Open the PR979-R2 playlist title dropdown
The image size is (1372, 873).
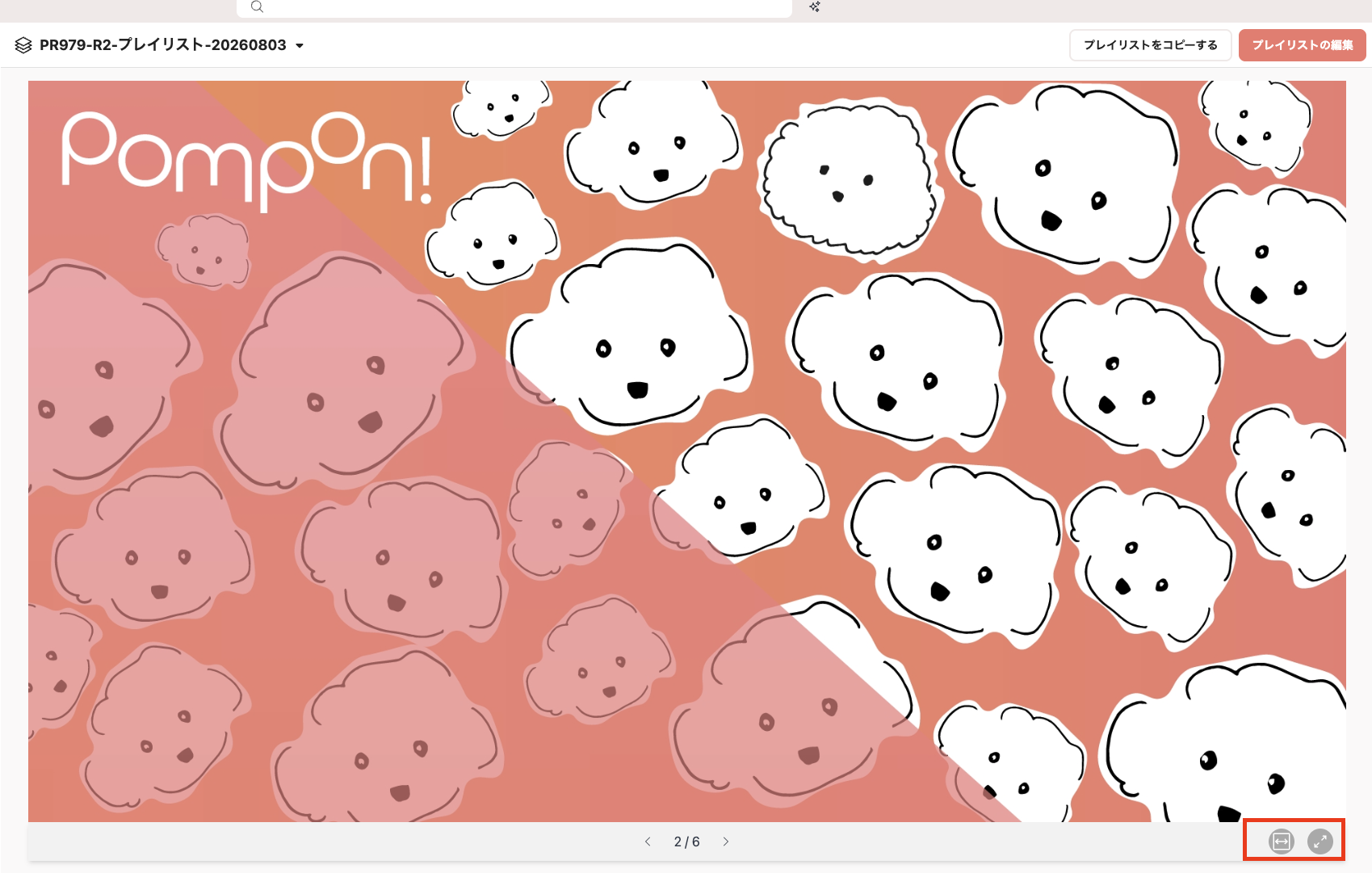click(300, 46)
